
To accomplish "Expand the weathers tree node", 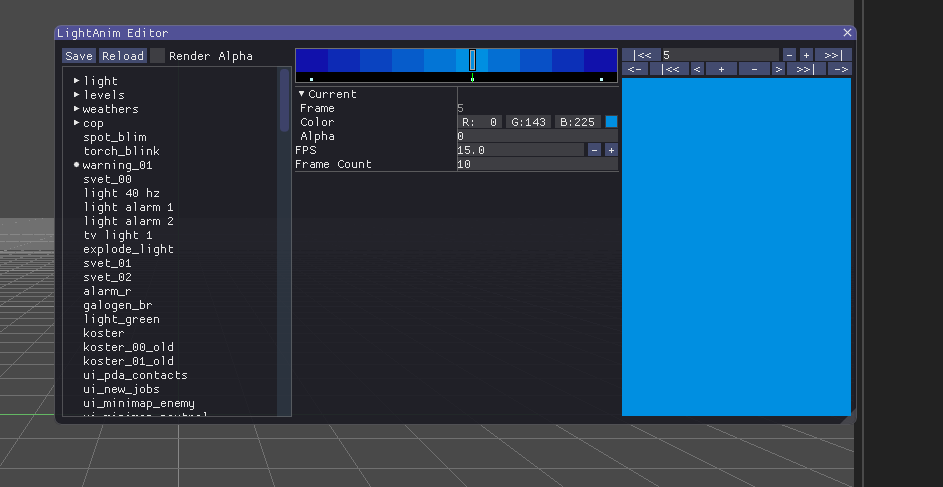I will [77, 108].
